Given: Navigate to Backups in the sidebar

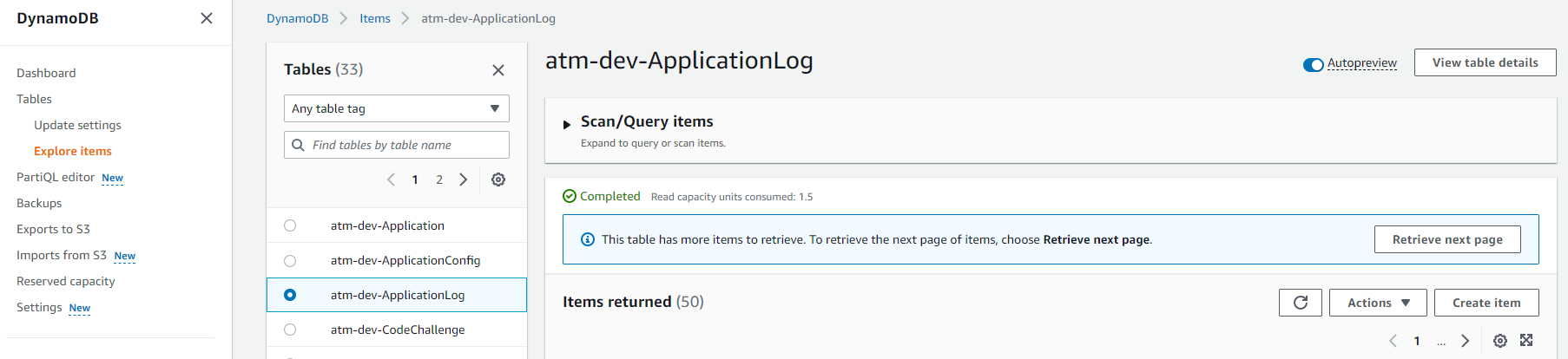Looking at the screenshot, I should pyautogui.click(x=39, y=203).
